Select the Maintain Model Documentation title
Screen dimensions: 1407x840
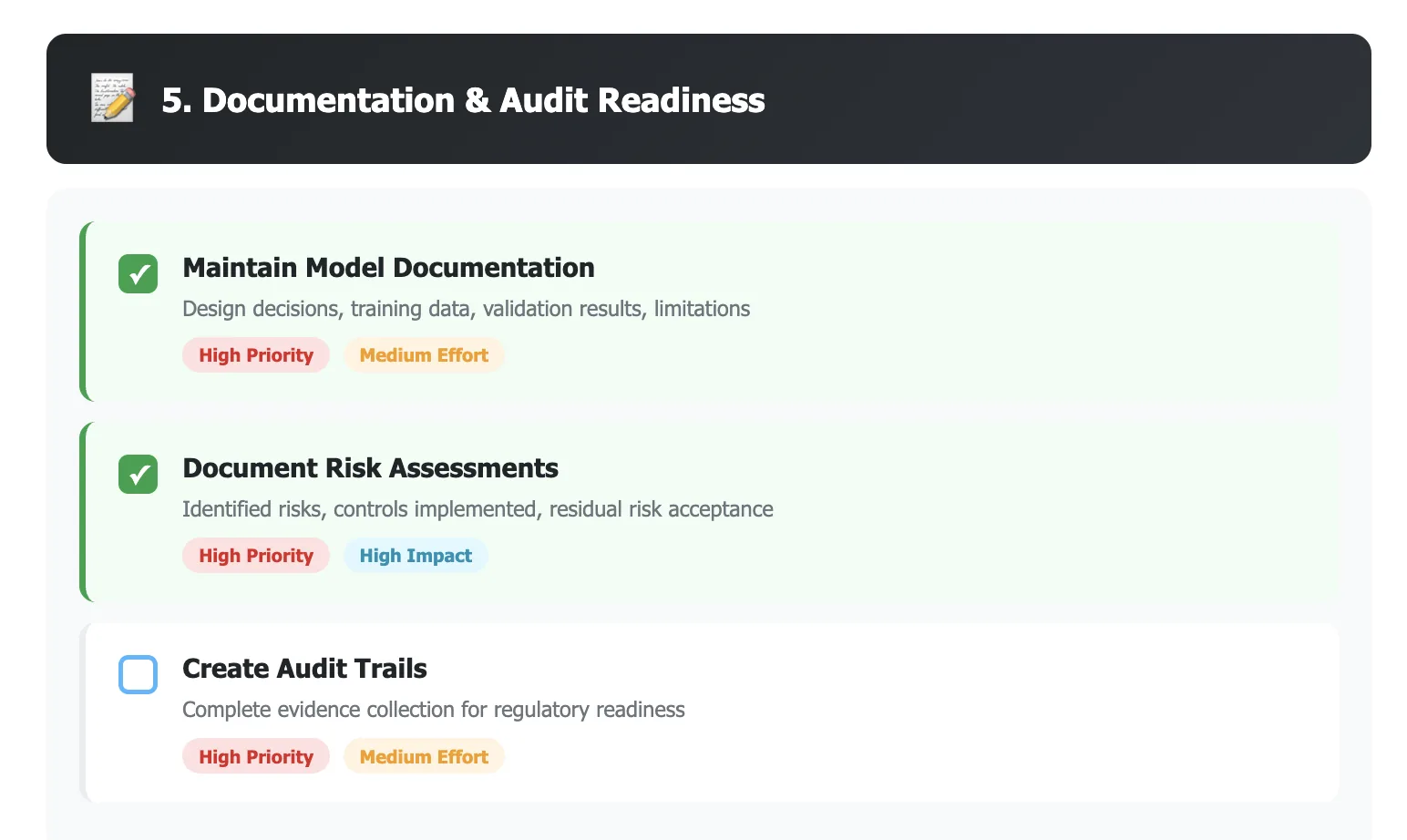click(x=388, y=268)
